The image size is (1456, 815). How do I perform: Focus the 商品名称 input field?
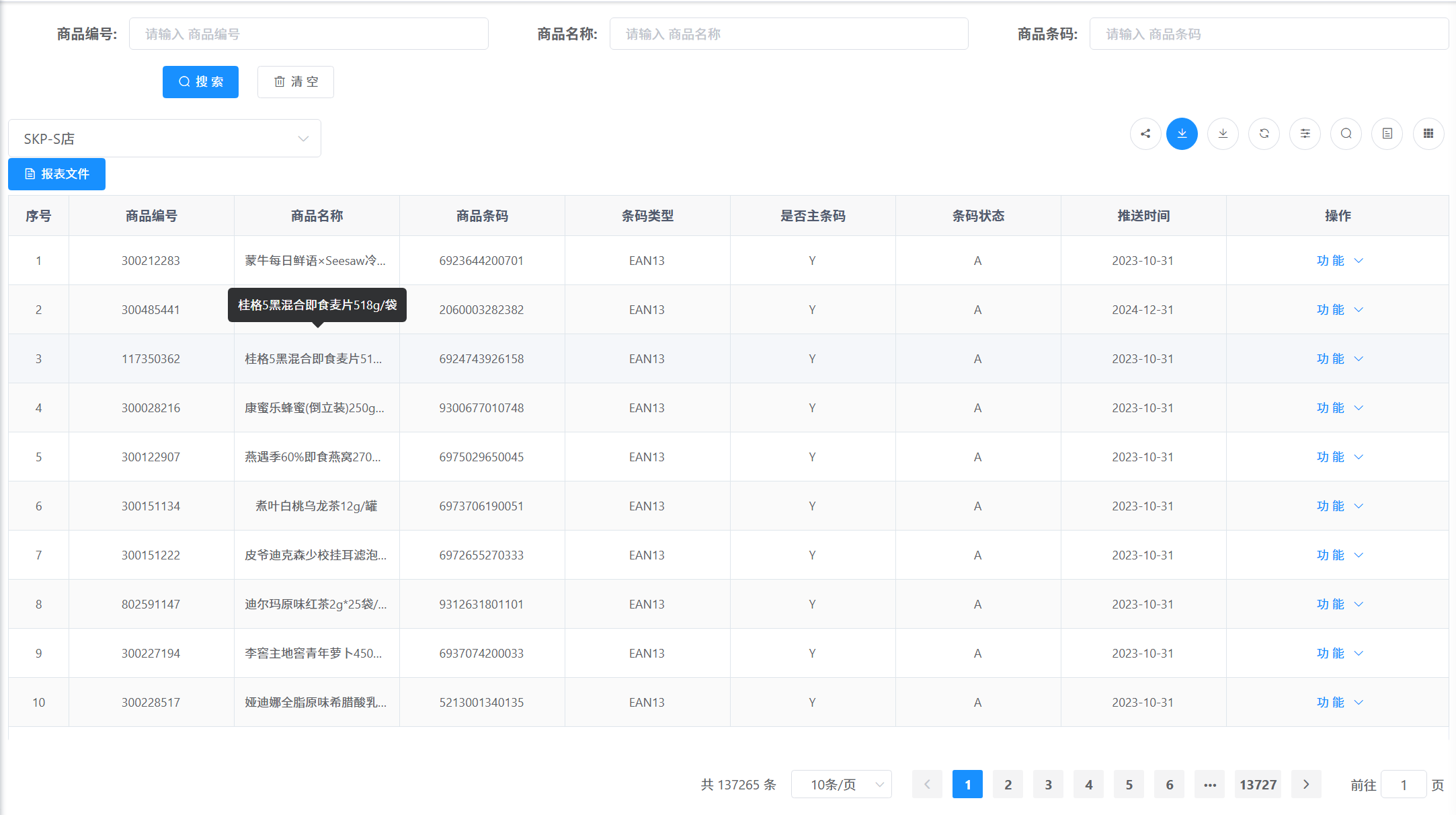pos(788,34)
